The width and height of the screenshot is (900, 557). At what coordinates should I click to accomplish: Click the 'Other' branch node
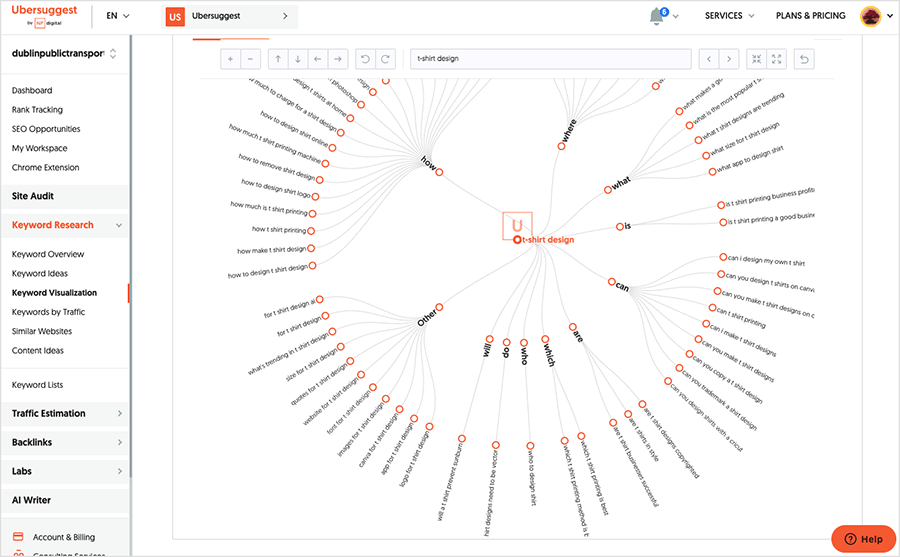tap(439, 307)
